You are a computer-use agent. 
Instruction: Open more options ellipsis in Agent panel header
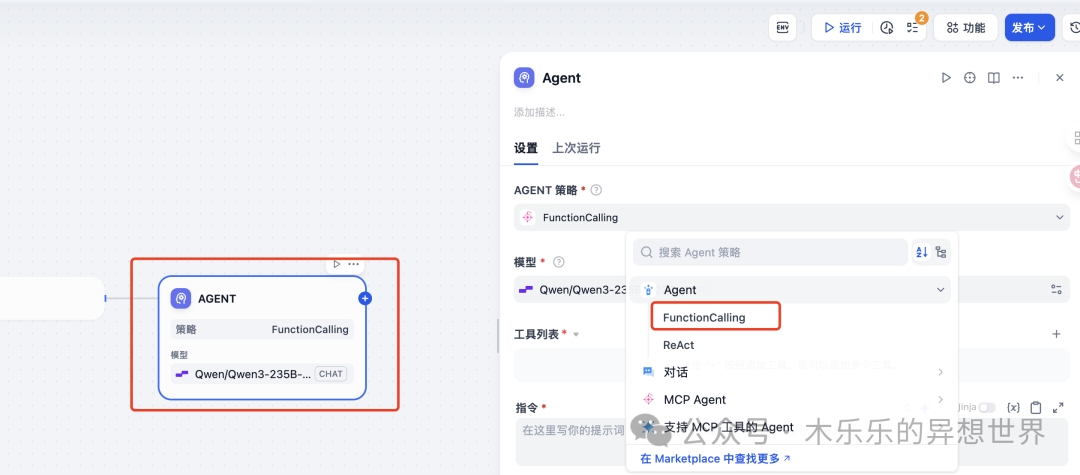[1017, 78]
